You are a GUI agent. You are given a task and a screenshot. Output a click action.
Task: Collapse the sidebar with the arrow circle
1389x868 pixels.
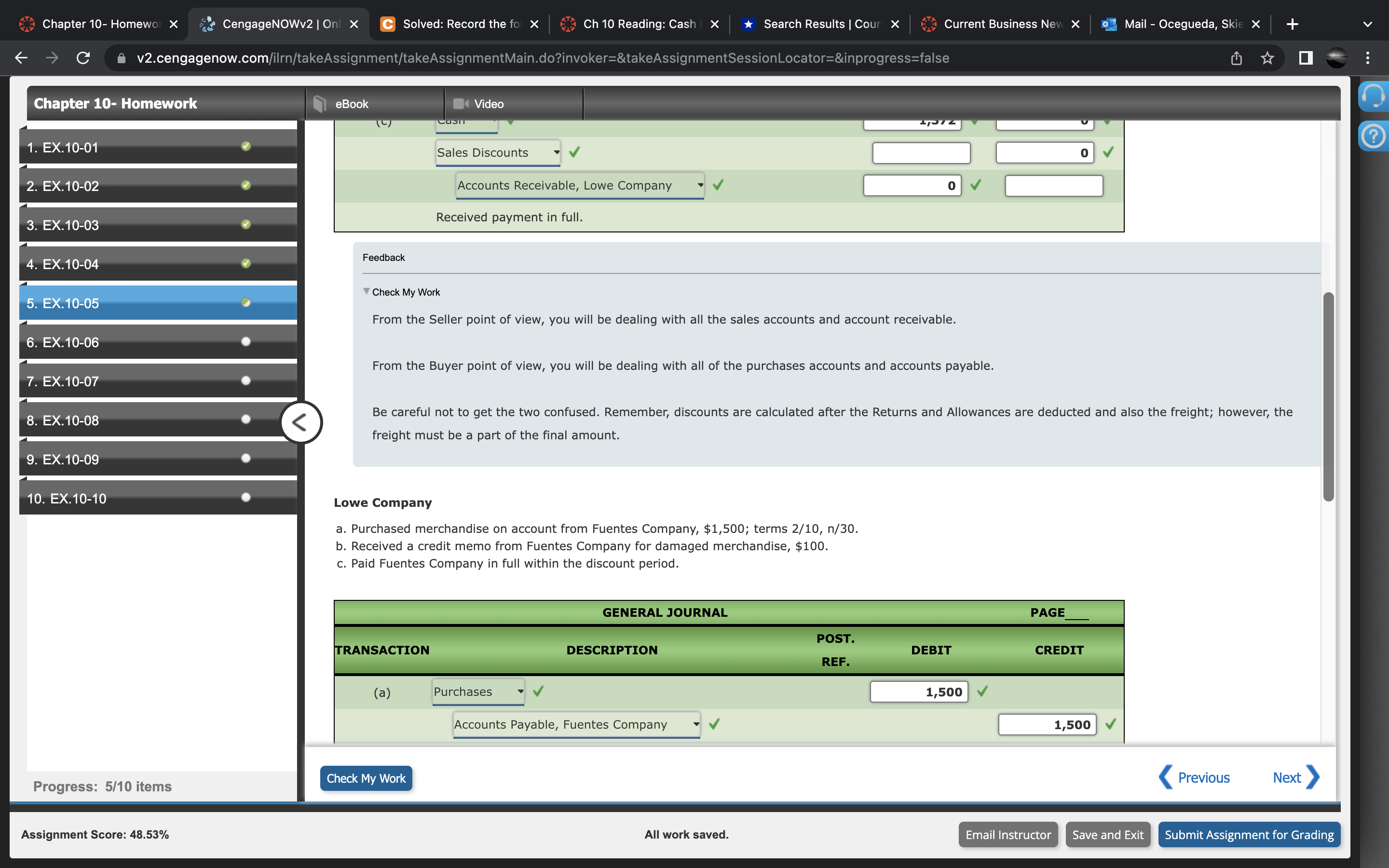point(301,422)
